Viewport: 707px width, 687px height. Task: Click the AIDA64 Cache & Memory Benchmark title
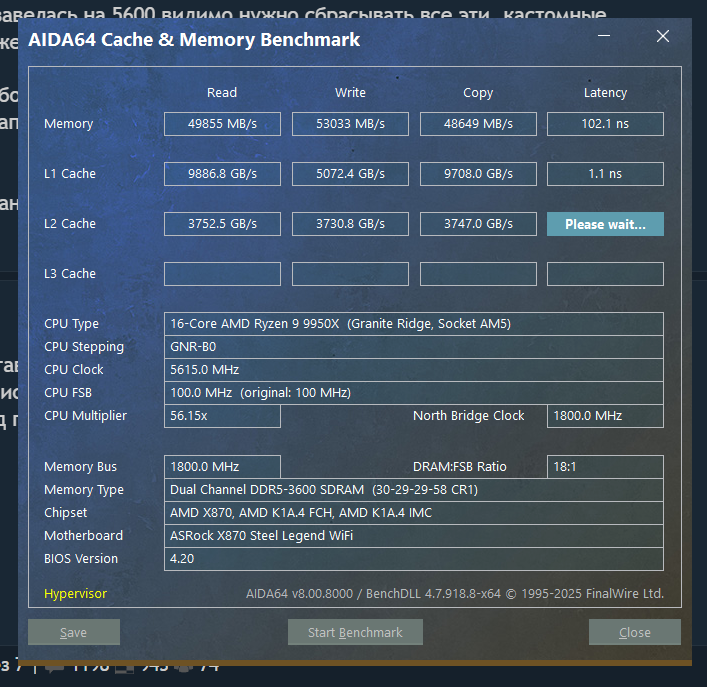coord(194,40)
